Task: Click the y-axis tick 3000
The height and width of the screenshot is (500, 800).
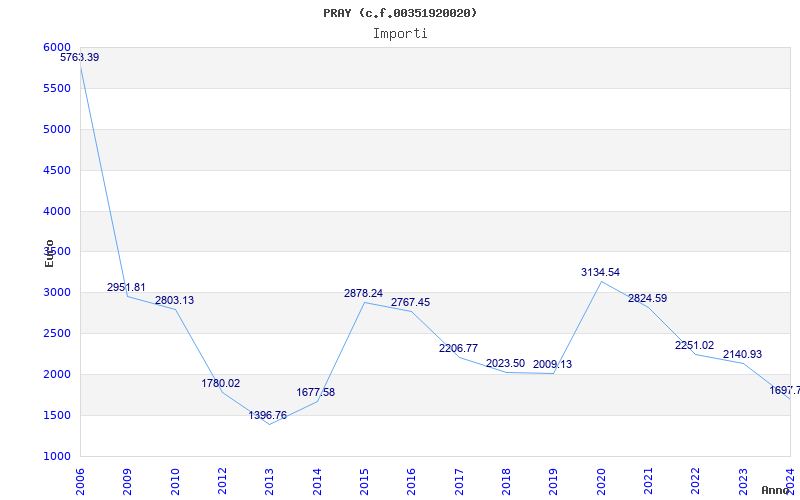Action: click(57, 292)
